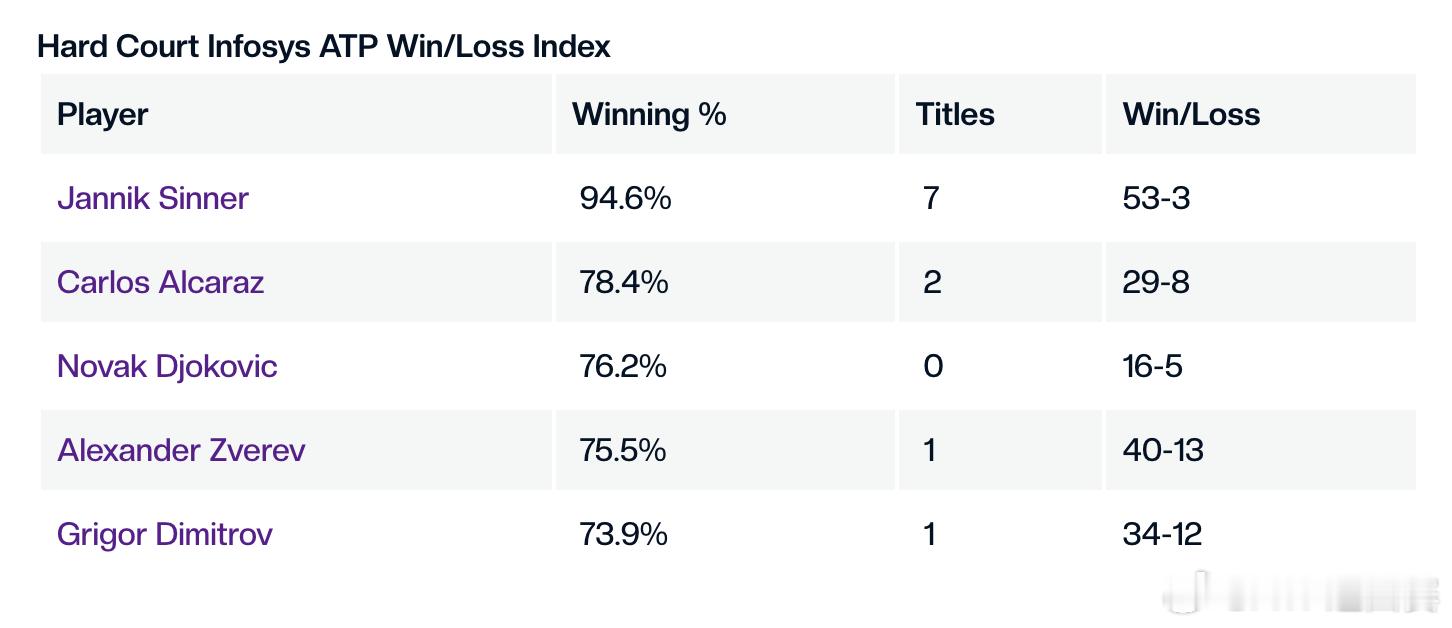The image size is (1452, 628).
Task: Click the Titles column header
Action: [x=955, y=114]
